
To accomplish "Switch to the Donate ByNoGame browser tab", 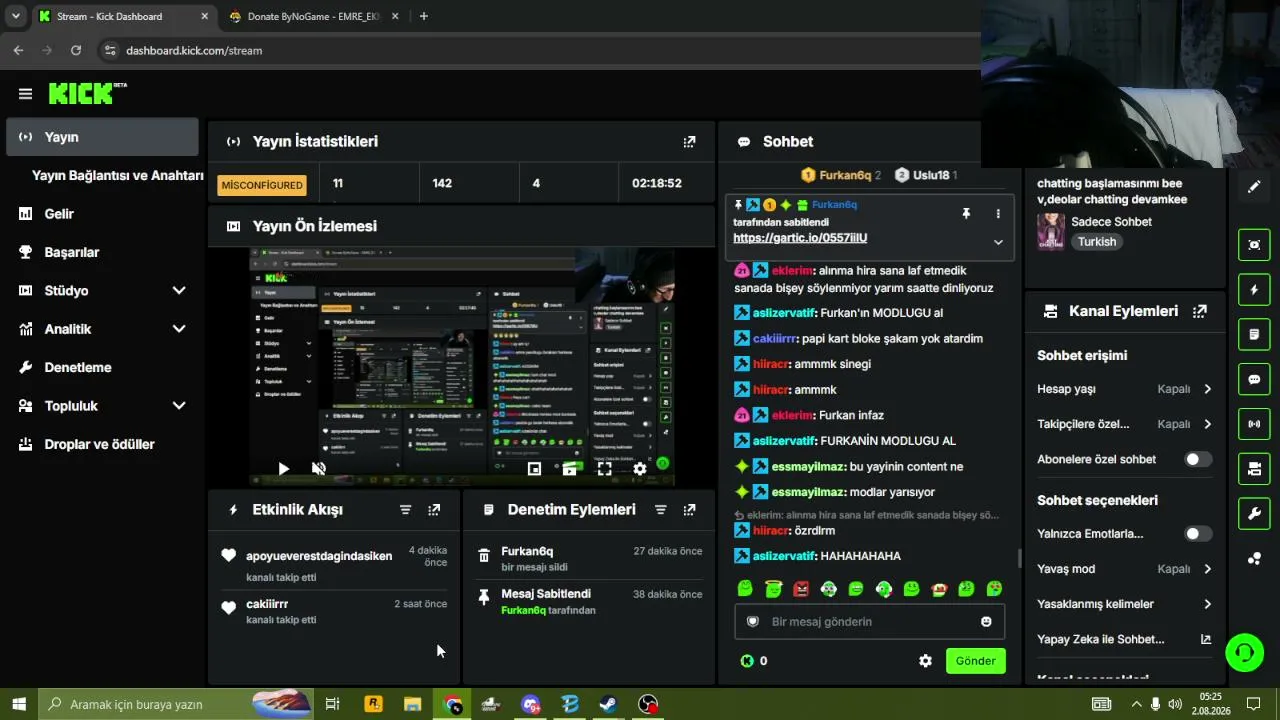I will pyautogui.click(x=312, y=16).
